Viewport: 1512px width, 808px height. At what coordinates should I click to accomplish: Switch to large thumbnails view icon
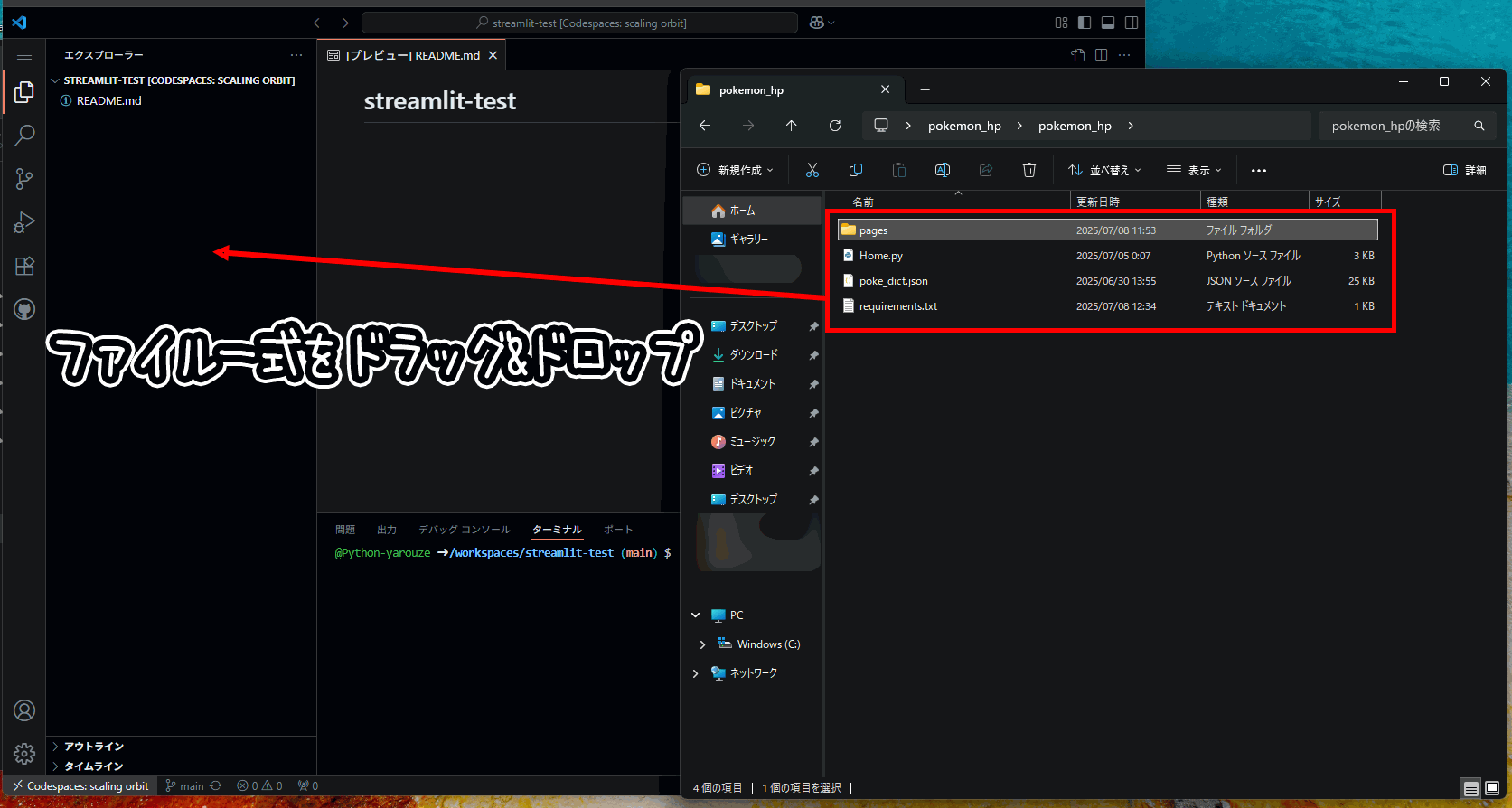(1492, 788)
